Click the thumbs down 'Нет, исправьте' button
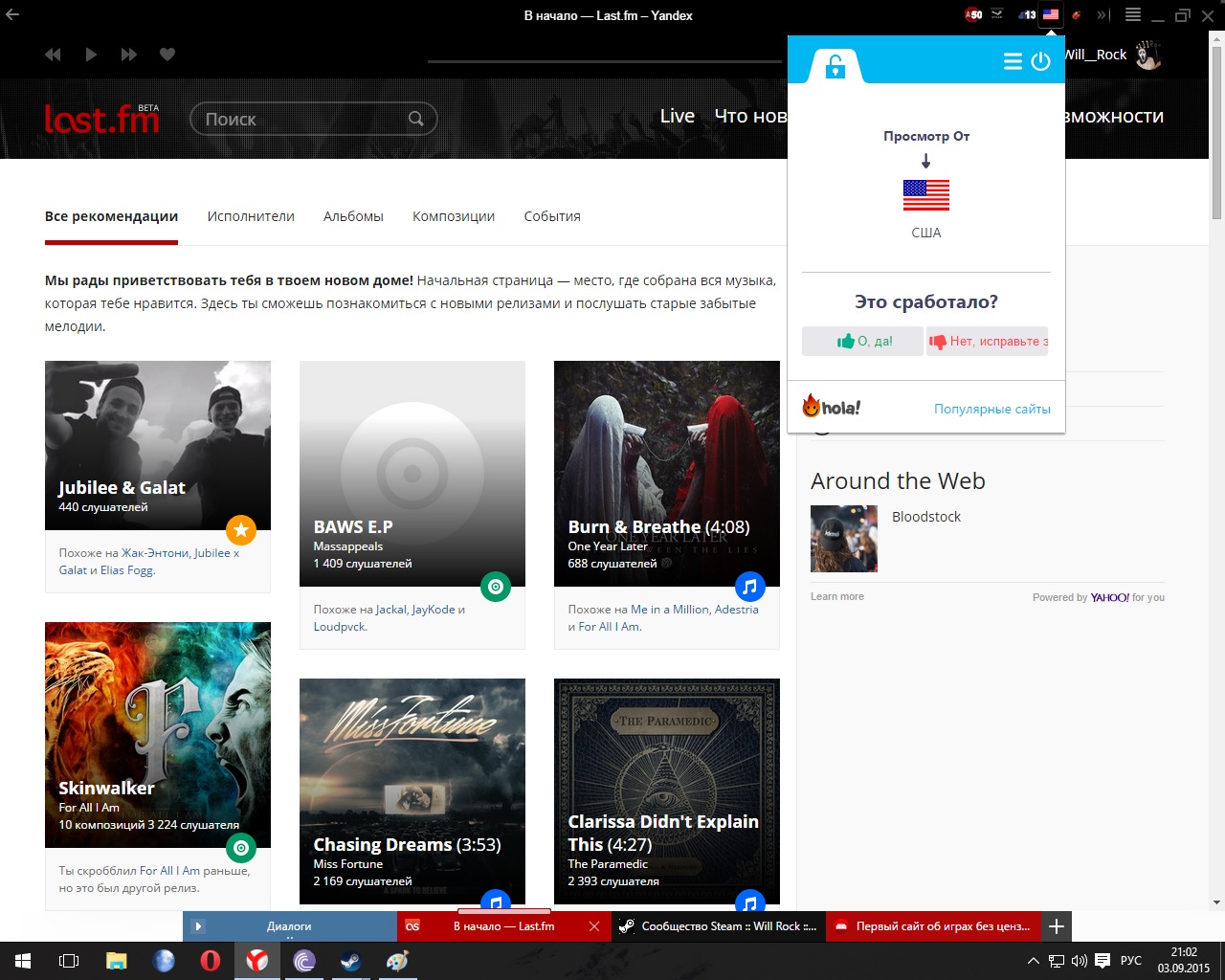The width and height of the screenshot is (1225, 980). click(987, 342)
